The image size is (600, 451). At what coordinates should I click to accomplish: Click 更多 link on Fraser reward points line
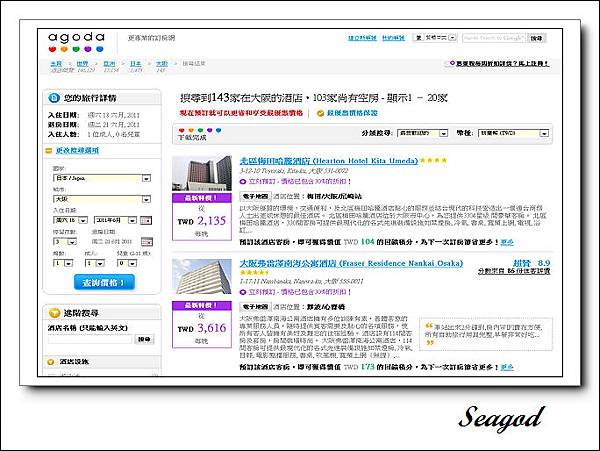pyautogui.click(x=507, y=367)
